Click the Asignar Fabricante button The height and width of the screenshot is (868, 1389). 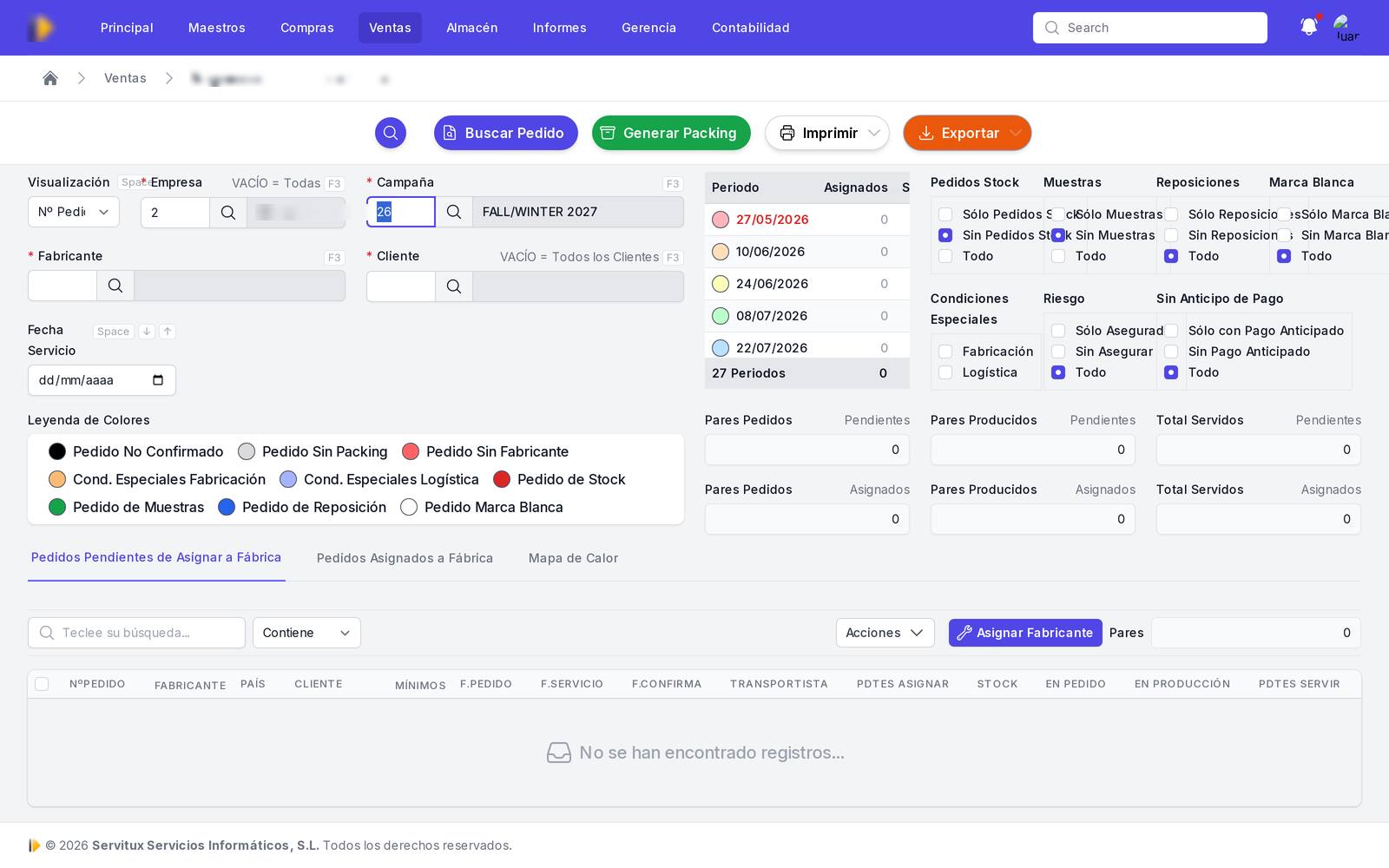pos(1025,633)
